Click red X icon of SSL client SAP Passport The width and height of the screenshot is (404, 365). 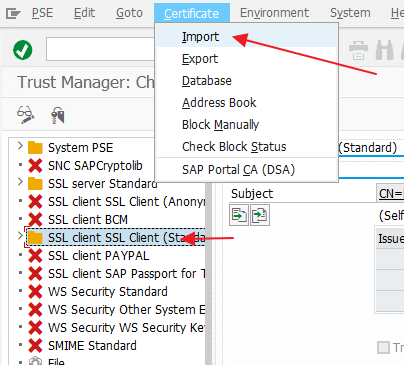point(35,274)
